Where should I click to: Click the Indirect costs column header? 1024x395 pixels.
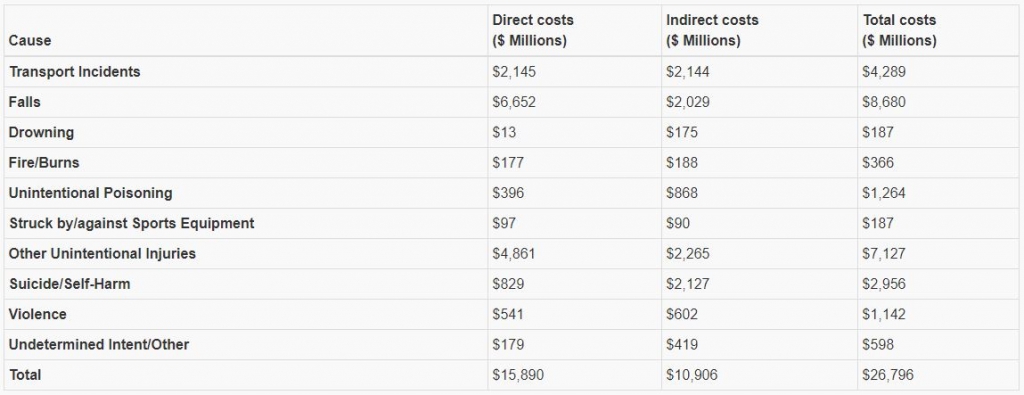[712, 30]
